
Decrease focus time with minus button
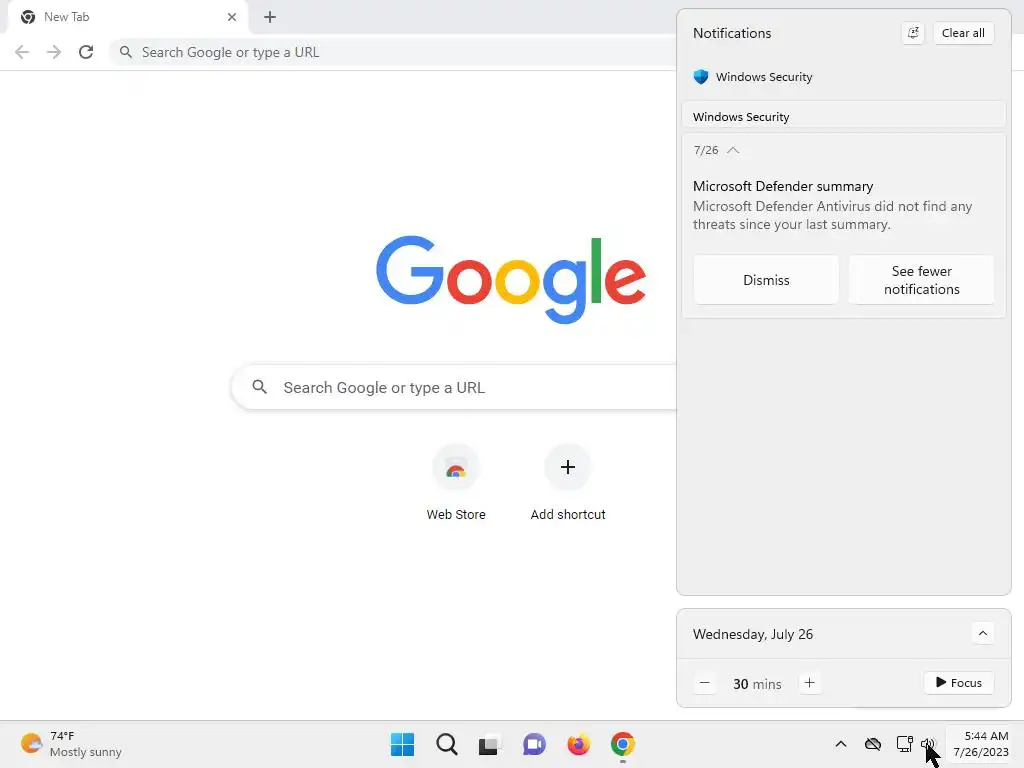[705, 683]
